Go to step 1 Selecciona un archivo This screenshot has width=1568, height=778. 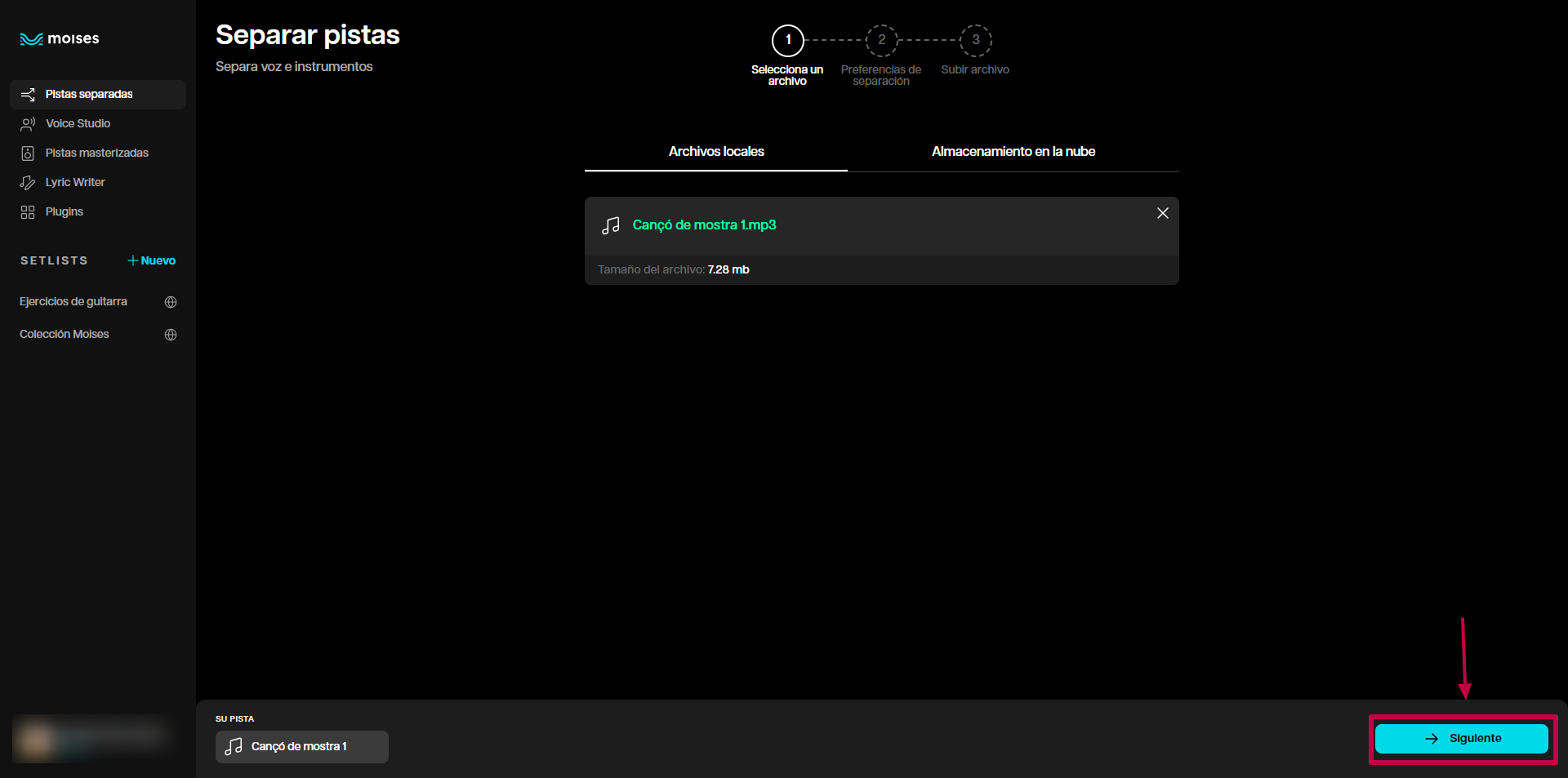point(788,40)
